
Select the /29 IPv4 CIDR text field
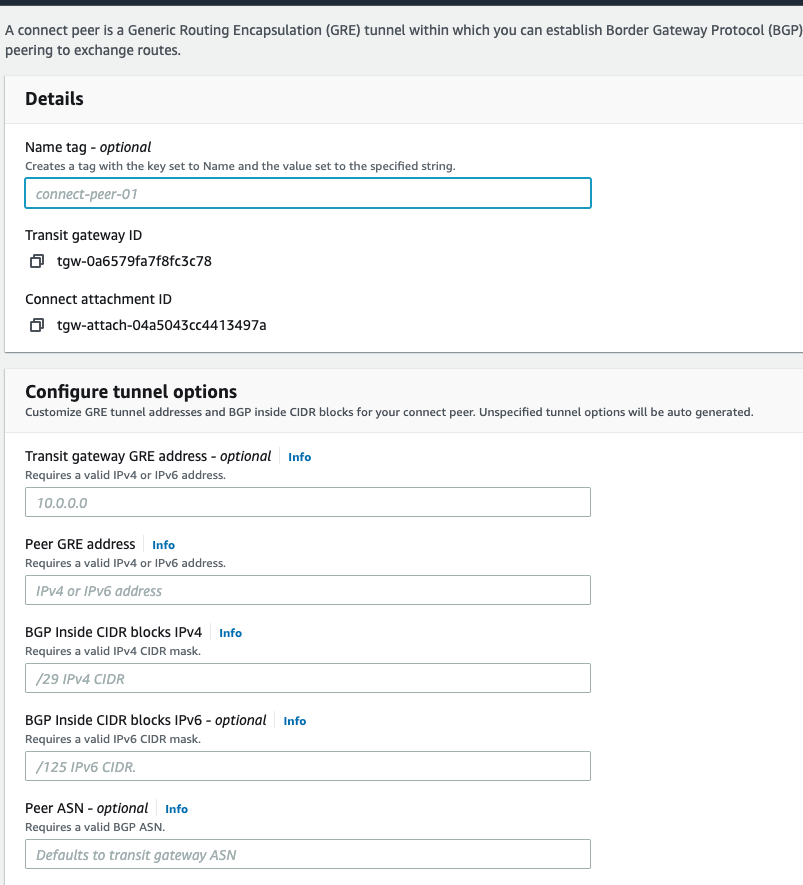307,678
